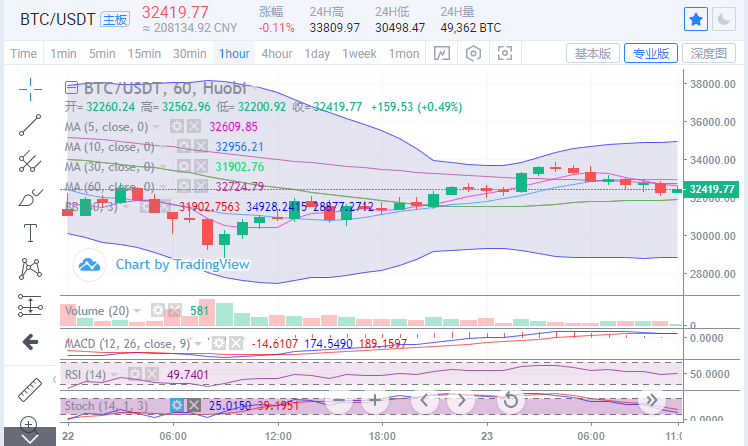Select the trend line drawing tool
Viewport: 748px width, 446px height.
point(30,125)
